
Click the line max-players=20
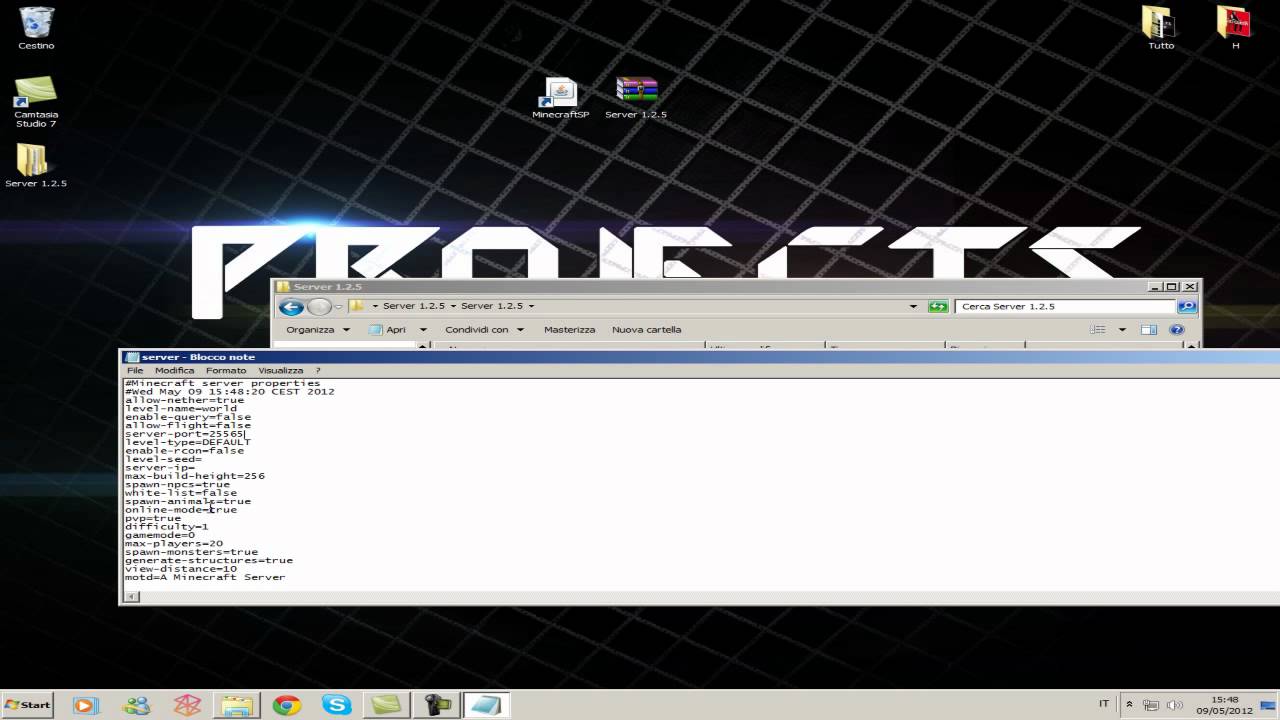click(x=174, y=544)
